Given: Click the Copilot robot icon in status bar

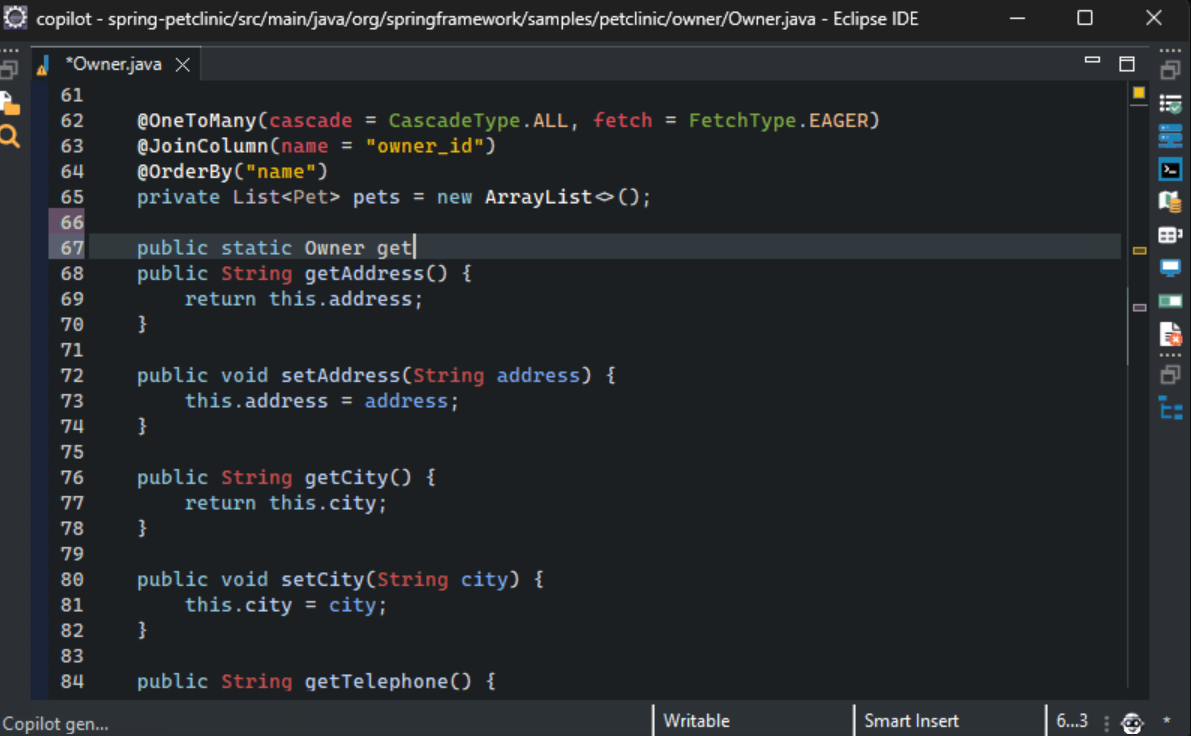Looking at the screenshot, I should 1131,721.
